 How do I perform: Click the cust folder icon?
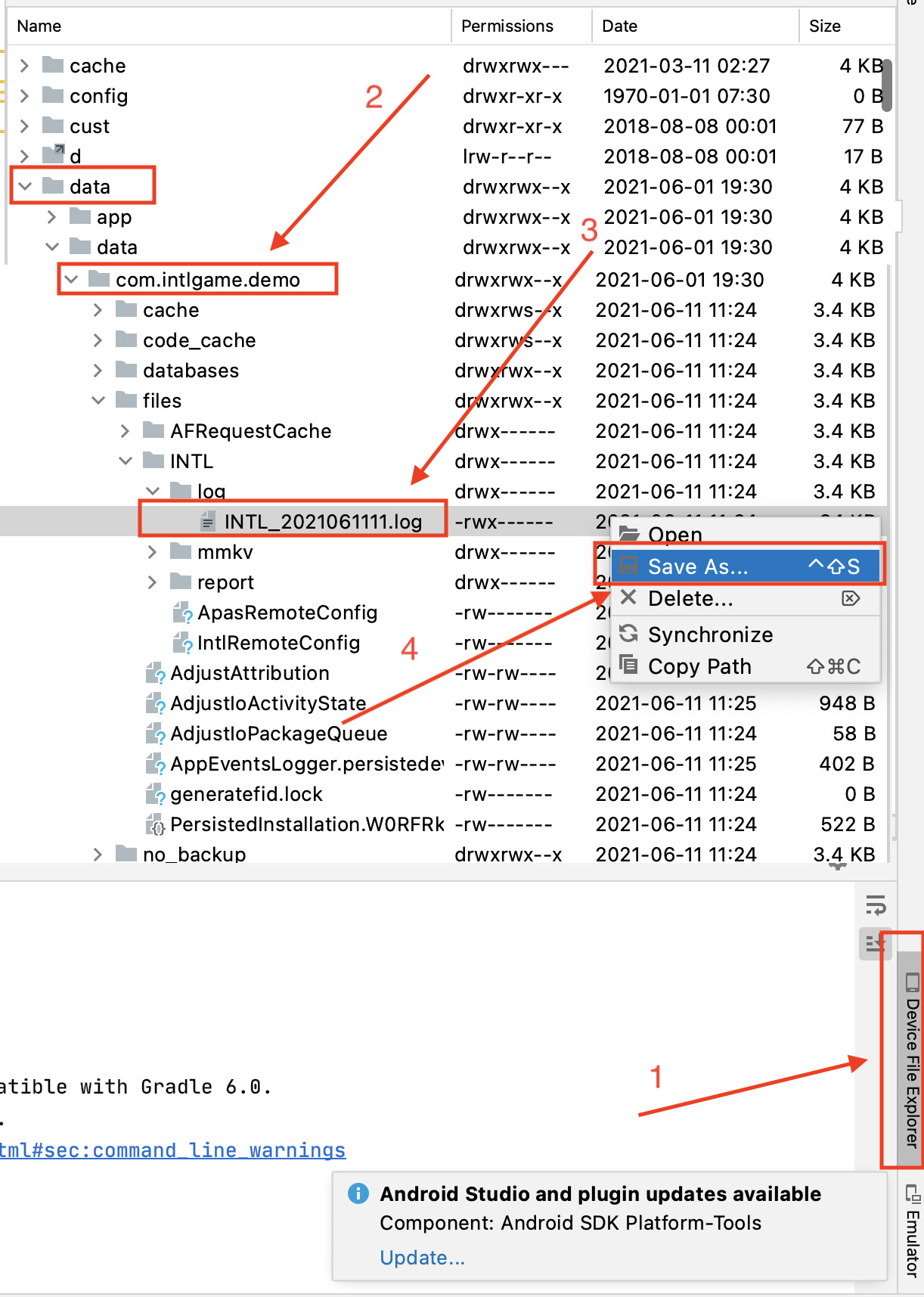click(53, 126)
